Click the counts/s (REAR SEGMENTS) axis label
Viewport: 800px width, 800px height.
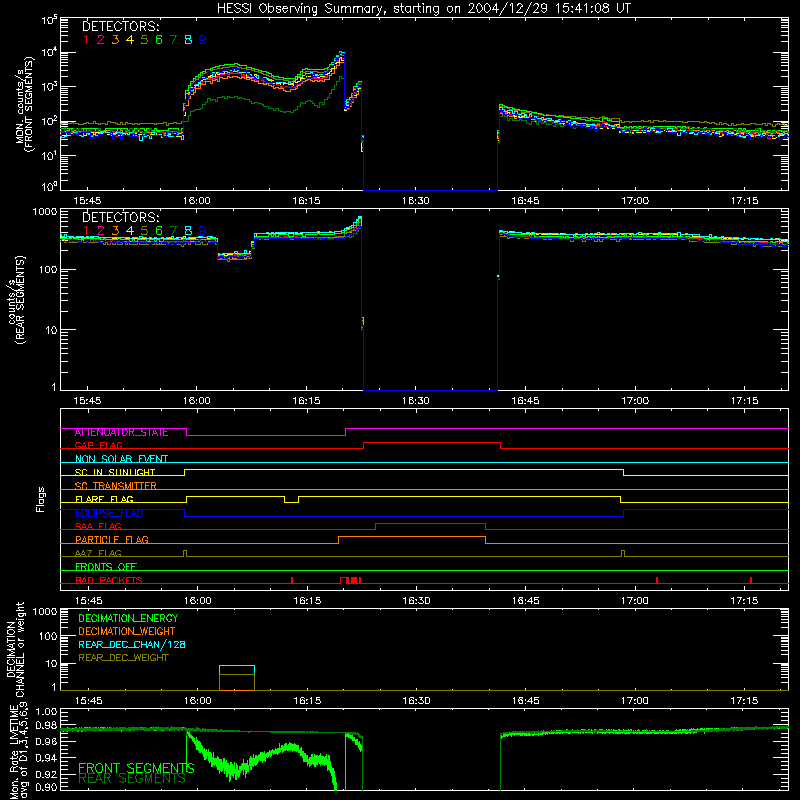coord(17,300)
